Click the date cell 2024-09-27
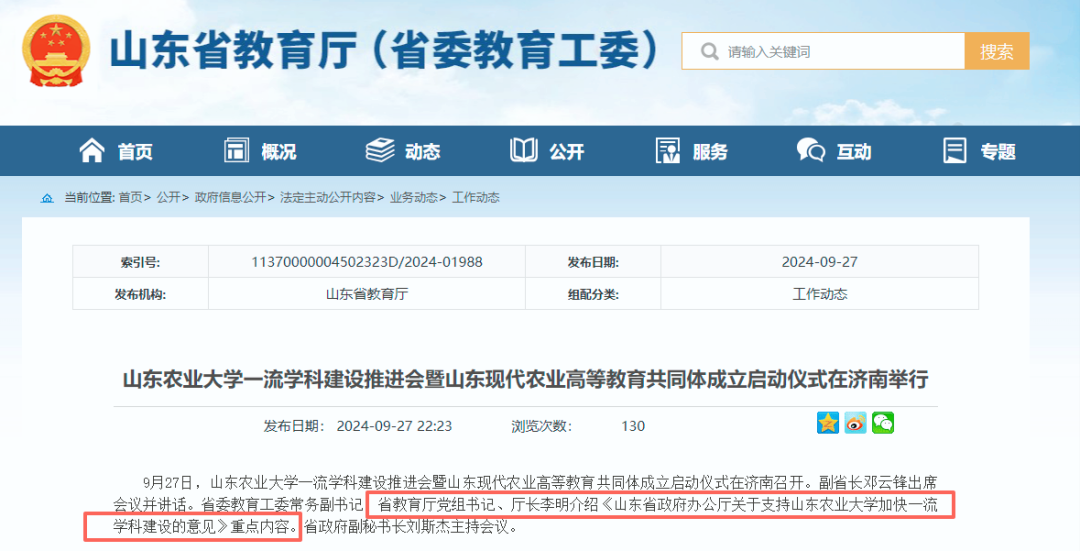Image resolution: width=1080 pixels, height=551 pixels. (820, 262)
